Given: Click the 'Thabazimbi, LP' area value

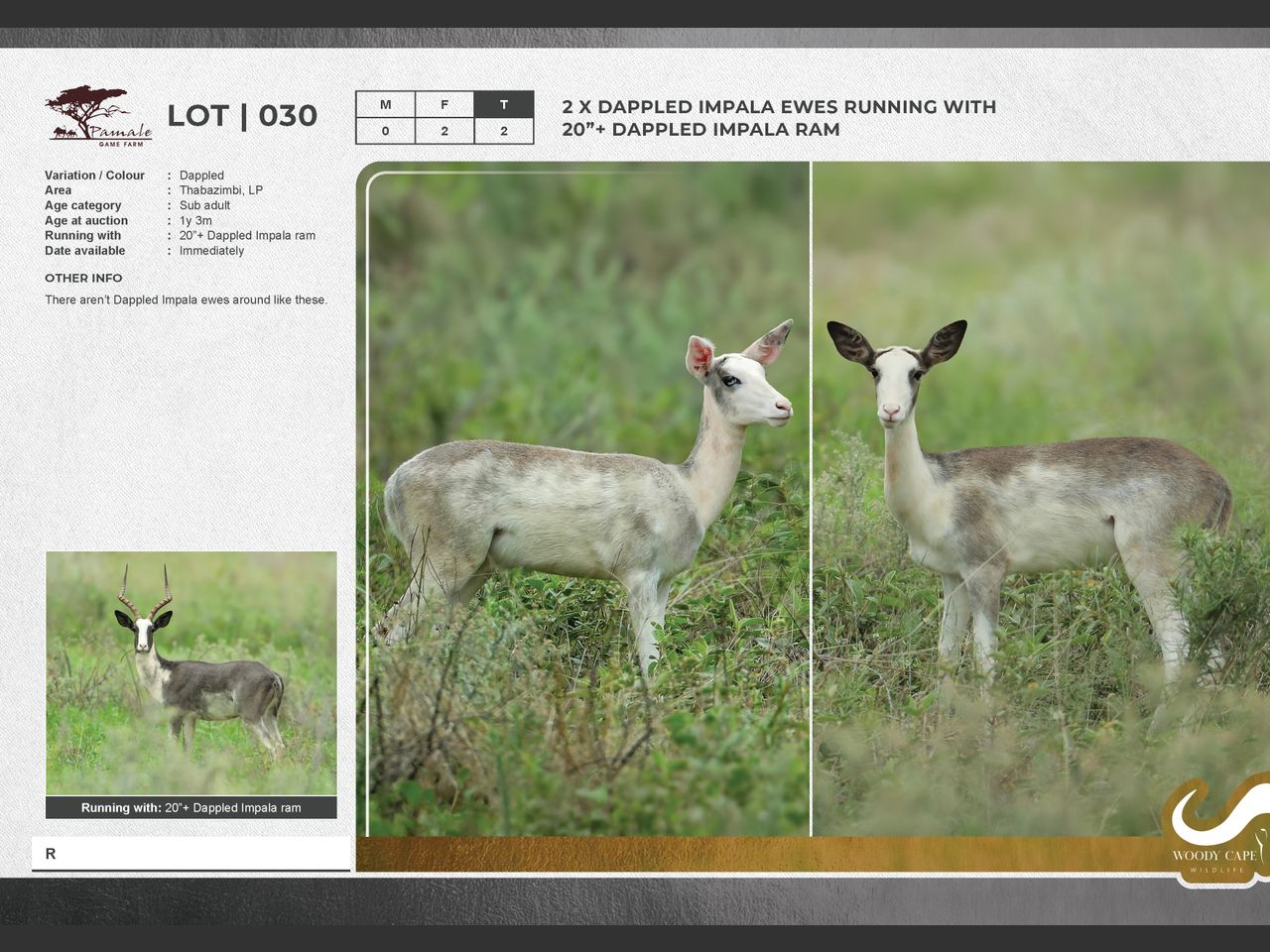Looking at the screenshot, I should pos(220,190).
